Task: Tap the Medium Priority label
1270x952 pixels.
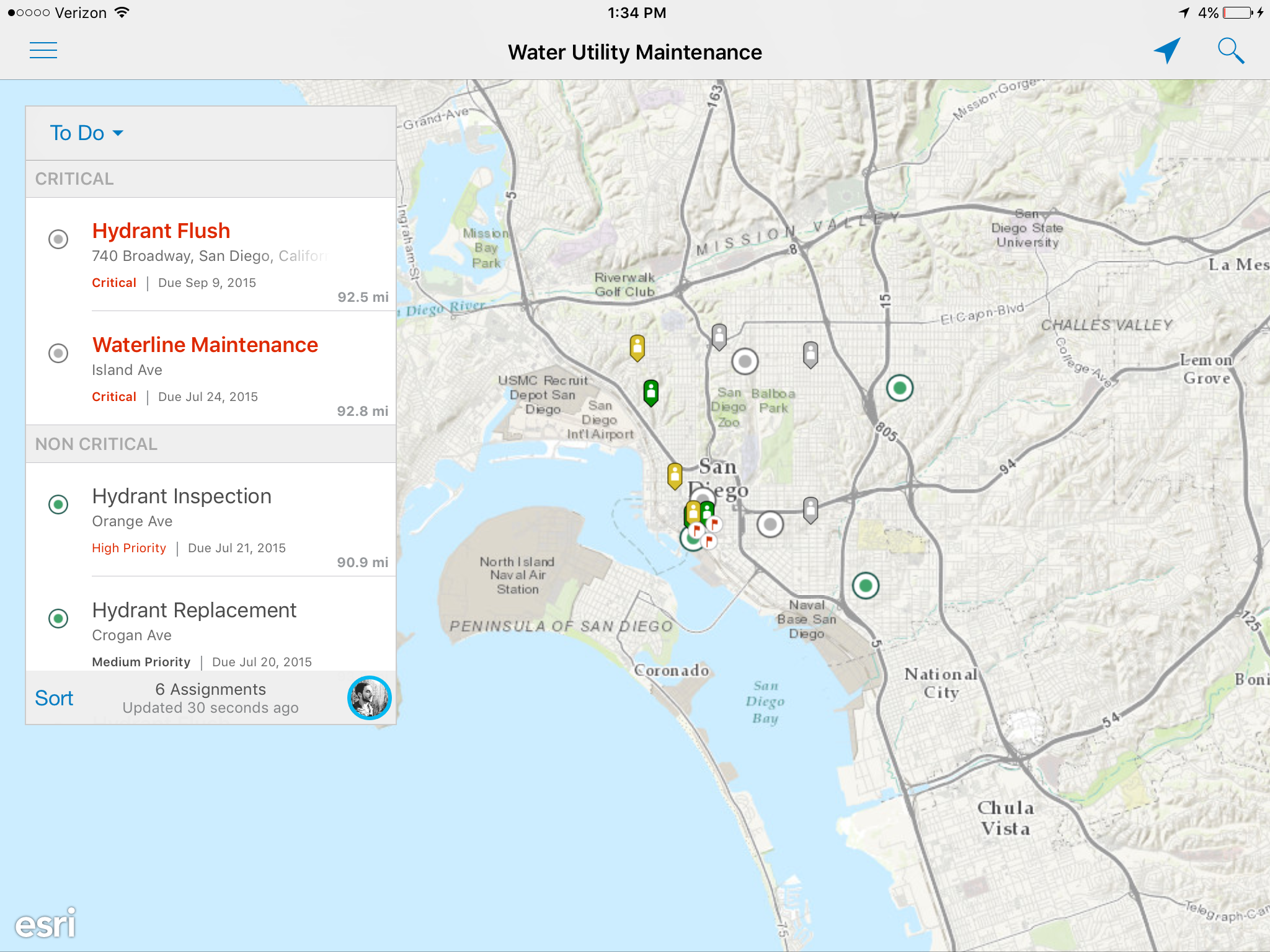Action: point(141,662)
